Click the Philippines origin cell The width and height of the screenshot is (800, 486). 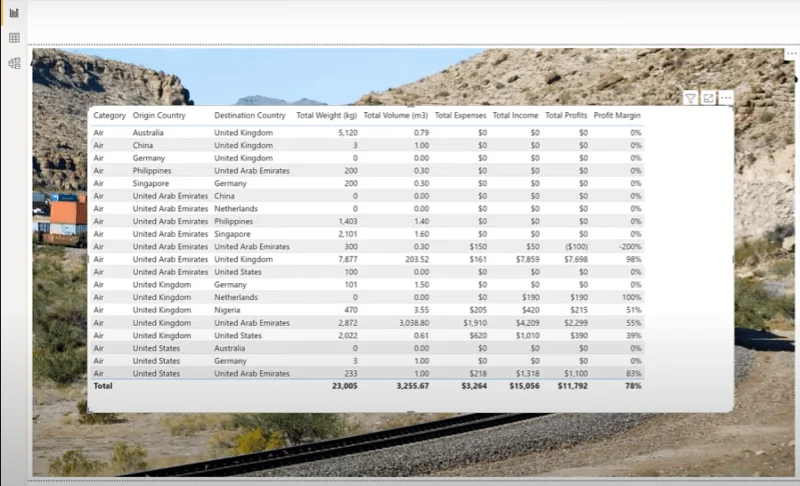point(152,171)
